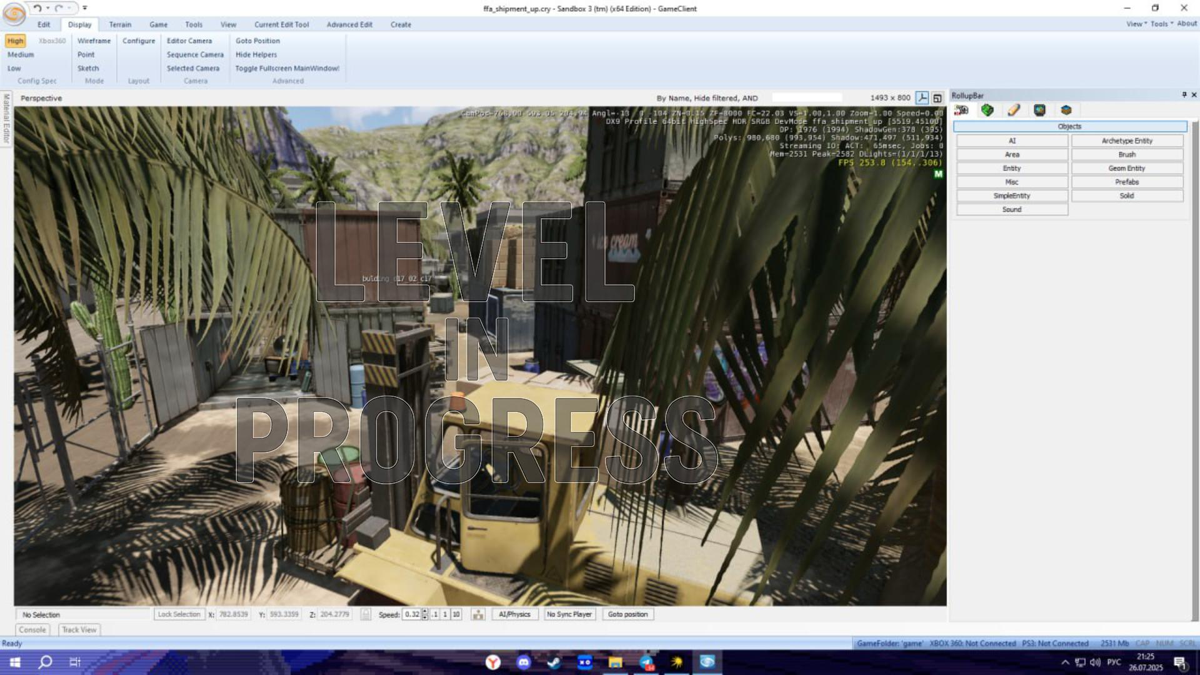Click the Z coordinate field
Image resolution: width=1200 pixels, height=675 pixels.
click(333, 614)
